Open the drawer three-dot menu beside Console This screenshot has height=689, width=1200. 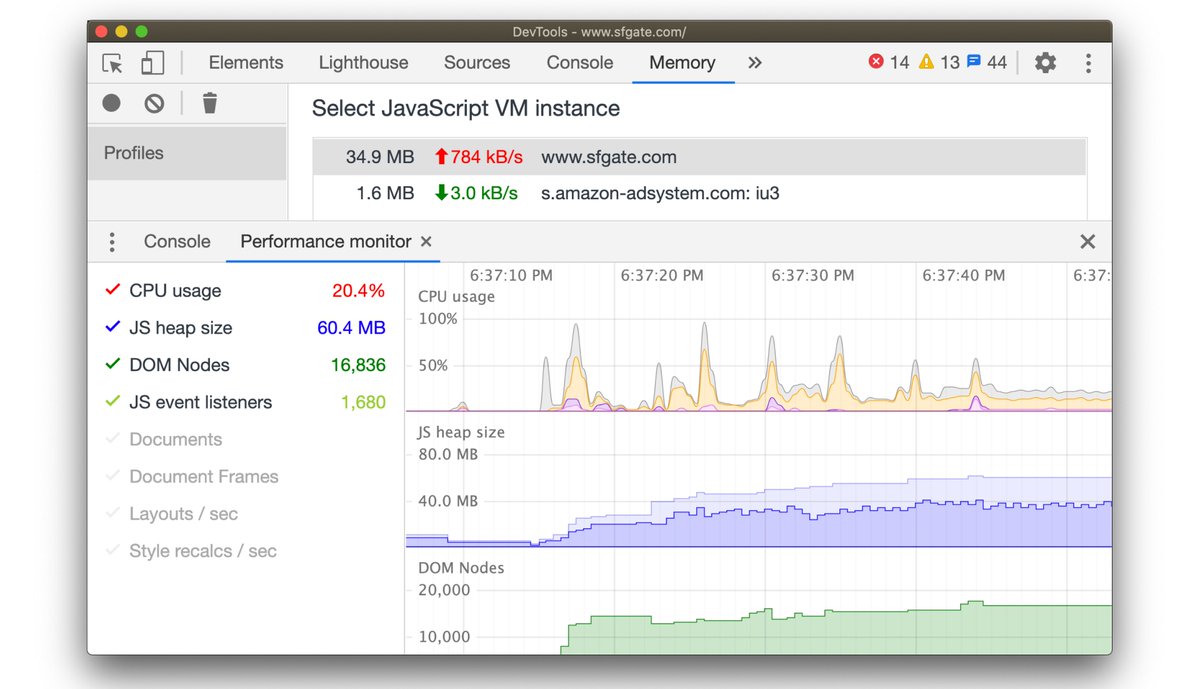click(112, 242)
